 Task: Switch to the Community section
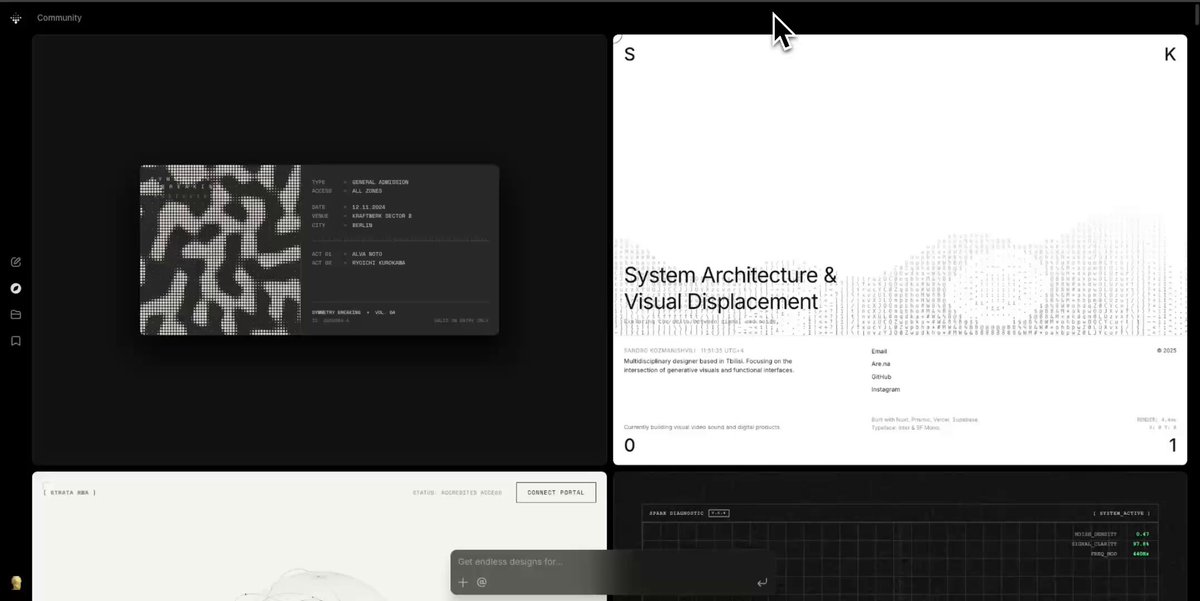(x=59, y=17)
